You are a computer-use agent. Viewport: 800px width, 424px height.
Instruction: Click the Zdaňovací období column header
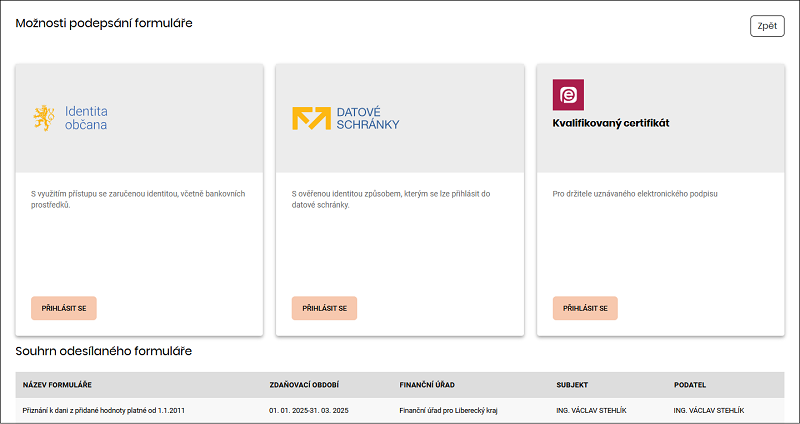coord(304,385)
